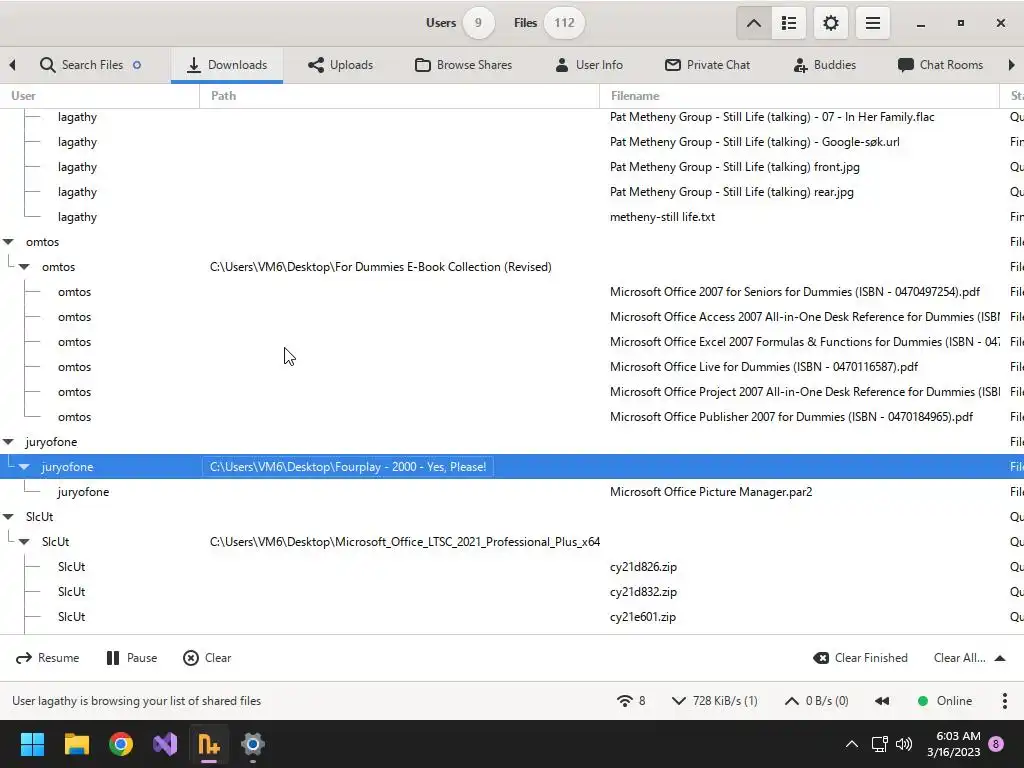Select the cy21d832.zip file row
Screen dimensions: 1024x768
tap(512, 592)
